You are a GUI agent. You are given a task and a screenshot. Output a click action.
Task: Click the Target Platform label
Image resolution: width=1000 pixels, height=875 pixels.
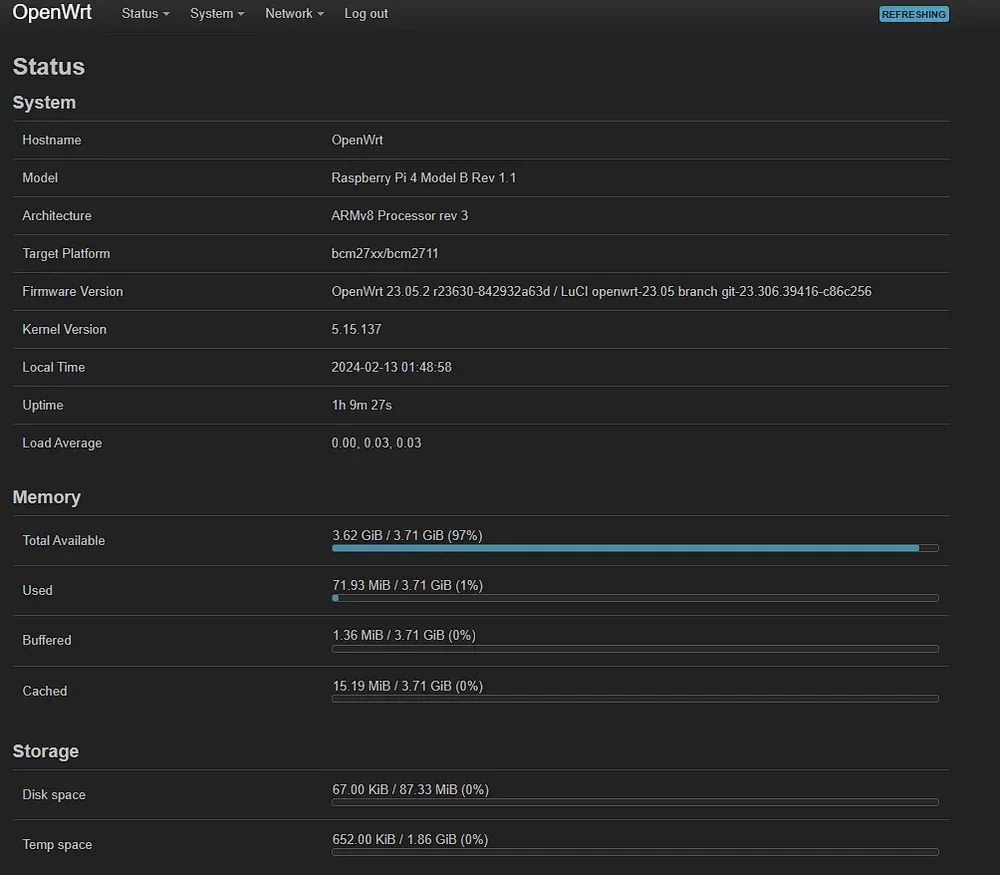coord(66,254)
